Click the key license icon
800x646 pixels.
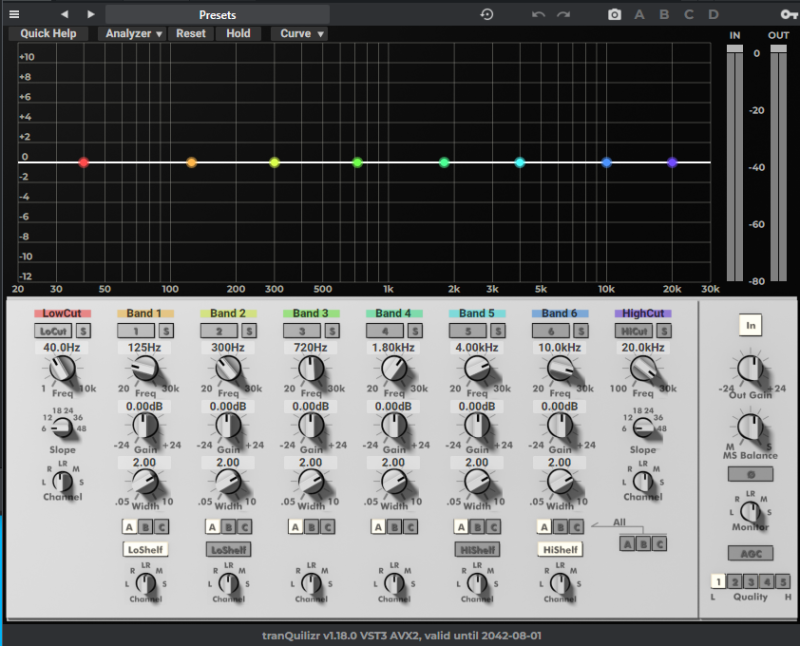point(788,14)
